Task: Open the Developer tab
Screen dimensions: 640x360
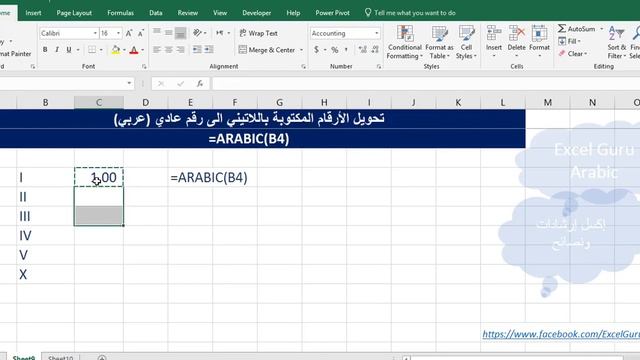Action: coord(256,13)
